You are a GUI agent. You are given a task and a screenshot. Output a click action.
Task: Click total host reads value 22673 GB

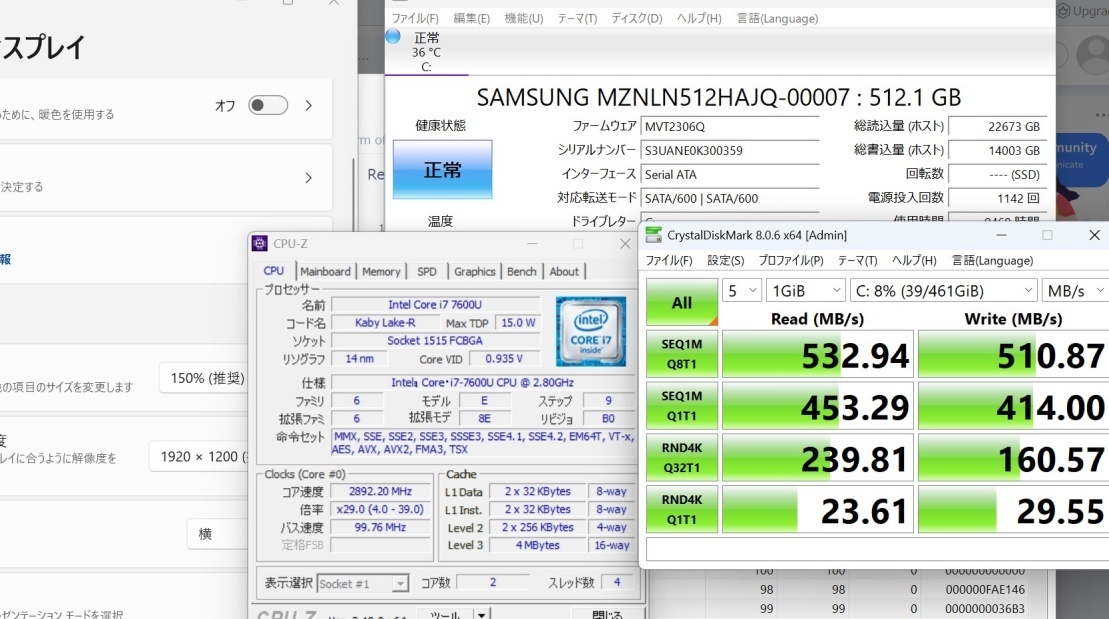pos(997,127)
